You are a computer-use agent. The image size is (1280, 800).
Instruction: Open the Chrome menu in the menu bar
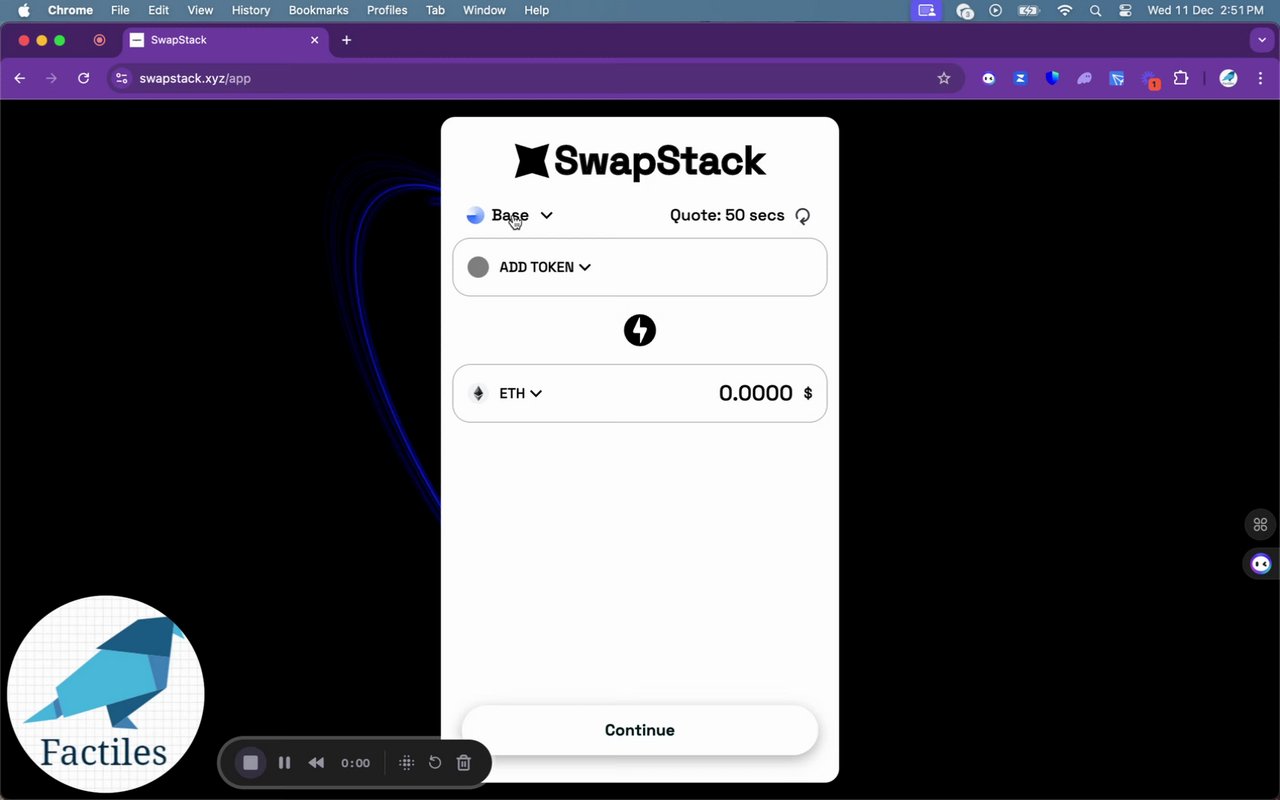(x=70, y=10)
